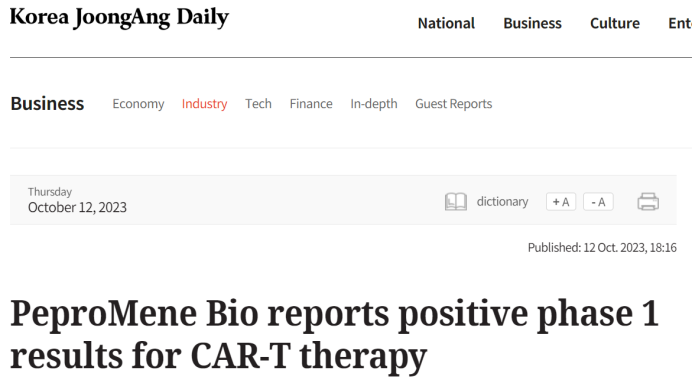Click the Published timestamp text
This screenshot has width=692, height=380.
click(x=602, y=248)
